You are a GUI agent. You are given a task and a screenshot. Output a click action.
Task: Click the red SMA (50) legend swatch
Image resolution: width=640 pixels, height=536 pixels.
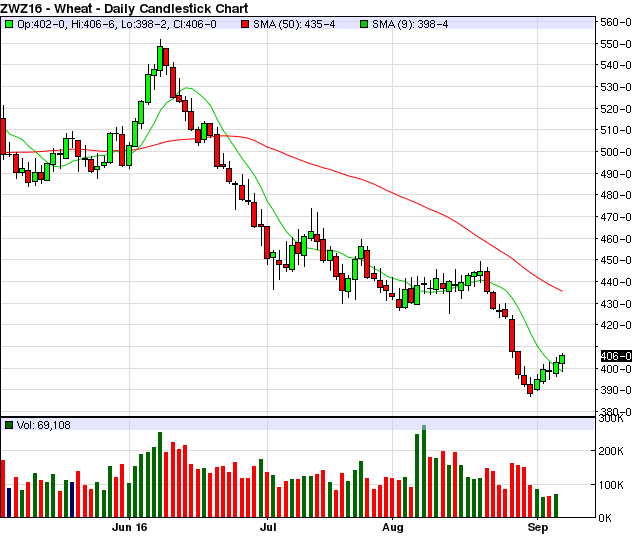point(245,24)
